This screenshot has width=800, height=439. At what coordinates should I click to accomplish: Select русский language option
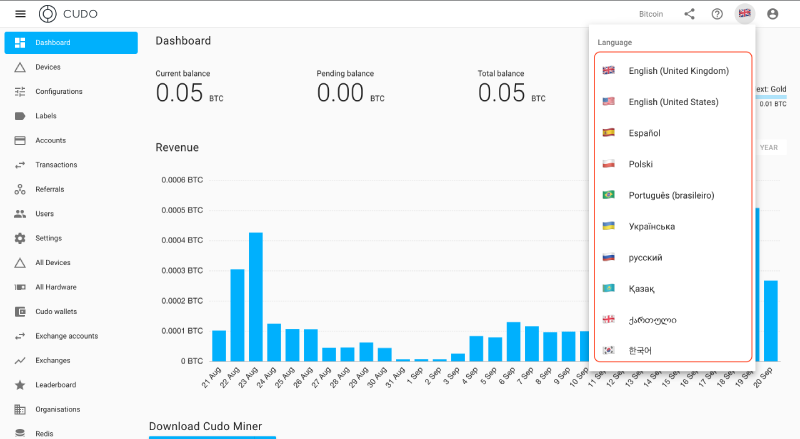pos(672,258)
